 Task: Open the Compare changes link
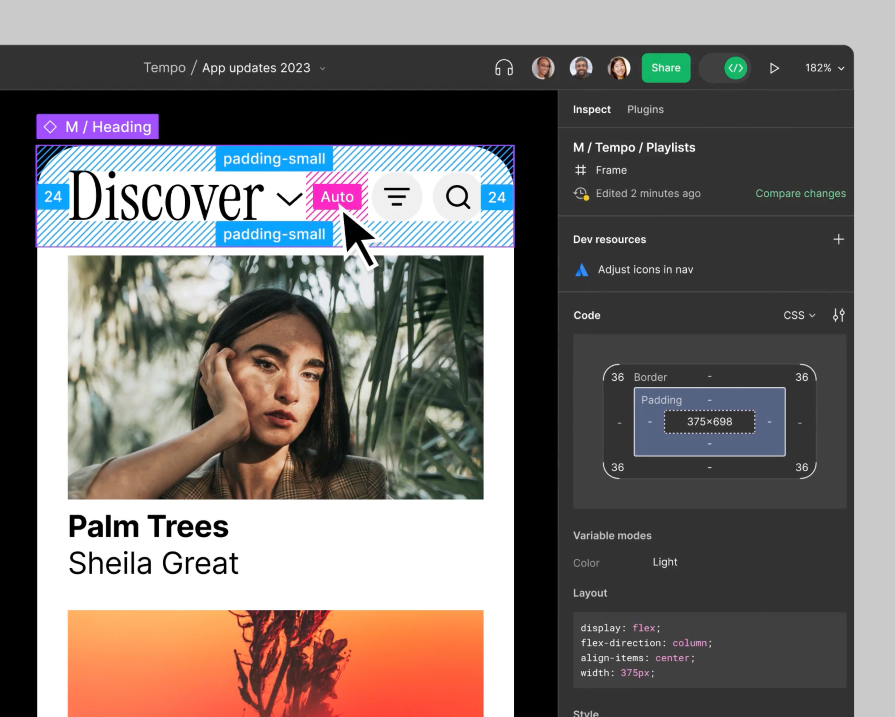pos(800,193)
